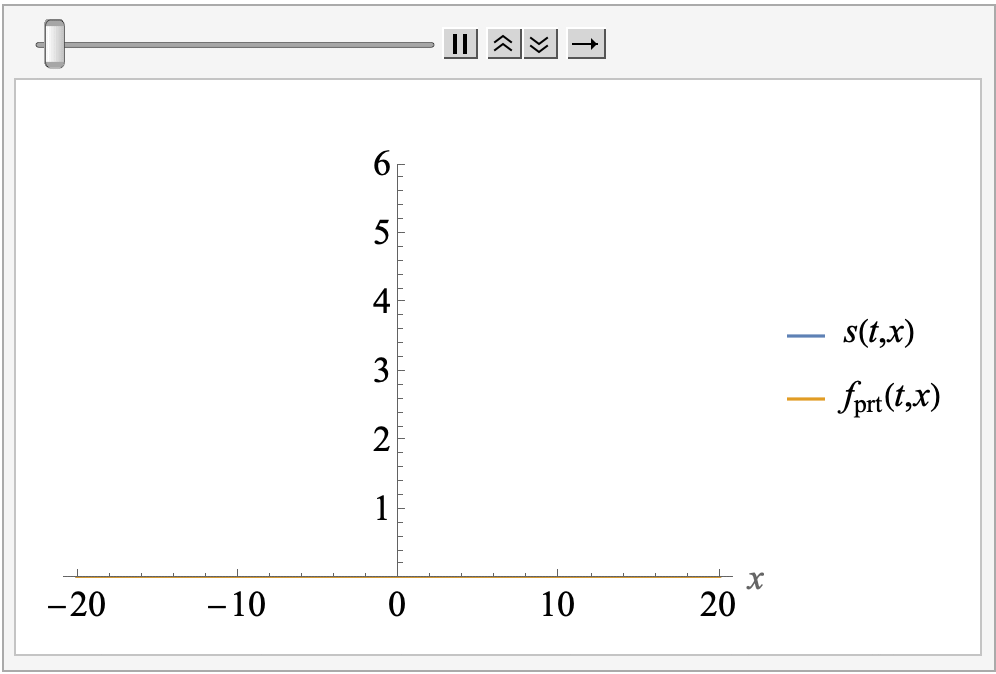Click the −20 tick label on the horizontal axis
The width and height of the screenshot is (996, 674).
coord(76,605)
